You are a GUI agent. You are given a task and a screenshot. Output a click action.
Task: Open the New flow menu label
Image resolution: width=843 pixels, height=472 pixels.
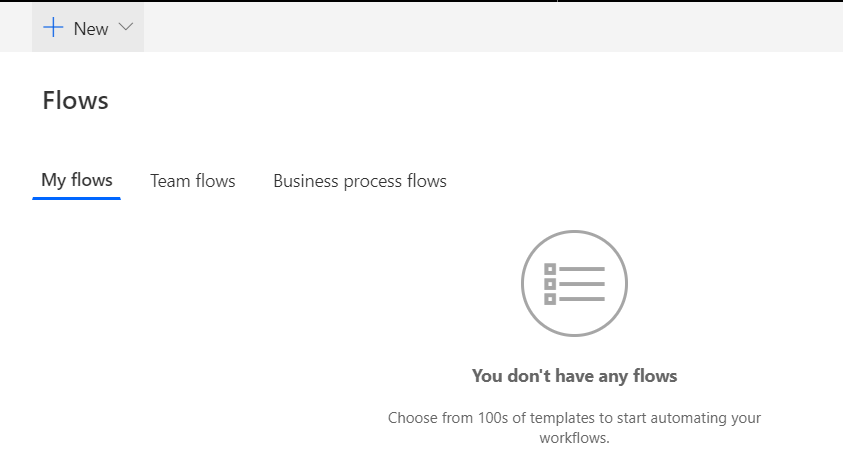tap(91, 28)
